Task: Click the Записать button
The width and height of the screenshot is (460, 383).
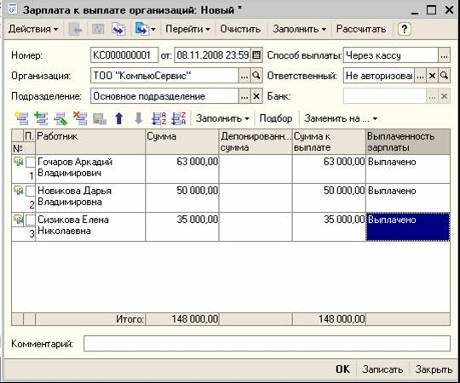Action: click(382, 369)
